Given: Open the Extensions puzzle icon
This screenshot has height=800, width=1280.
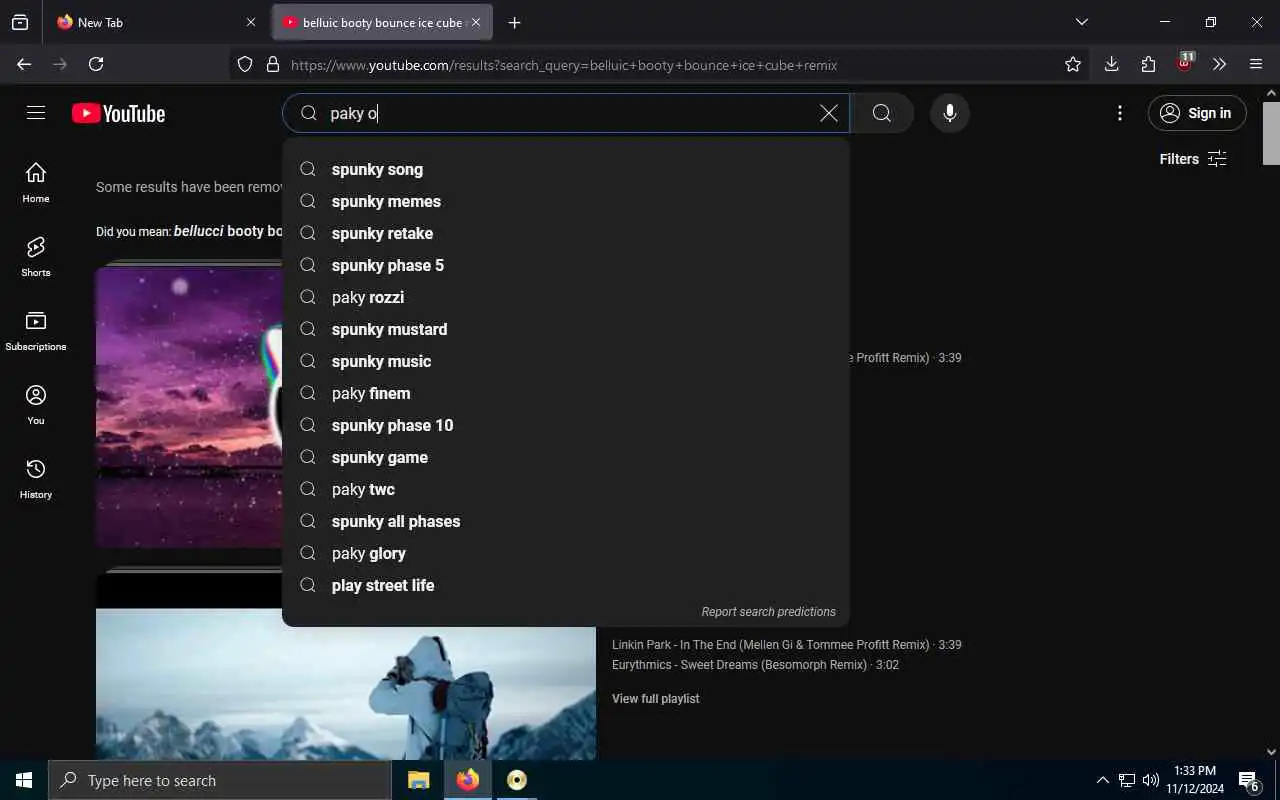Looking at the screenshot, I should click(1148, 64).
